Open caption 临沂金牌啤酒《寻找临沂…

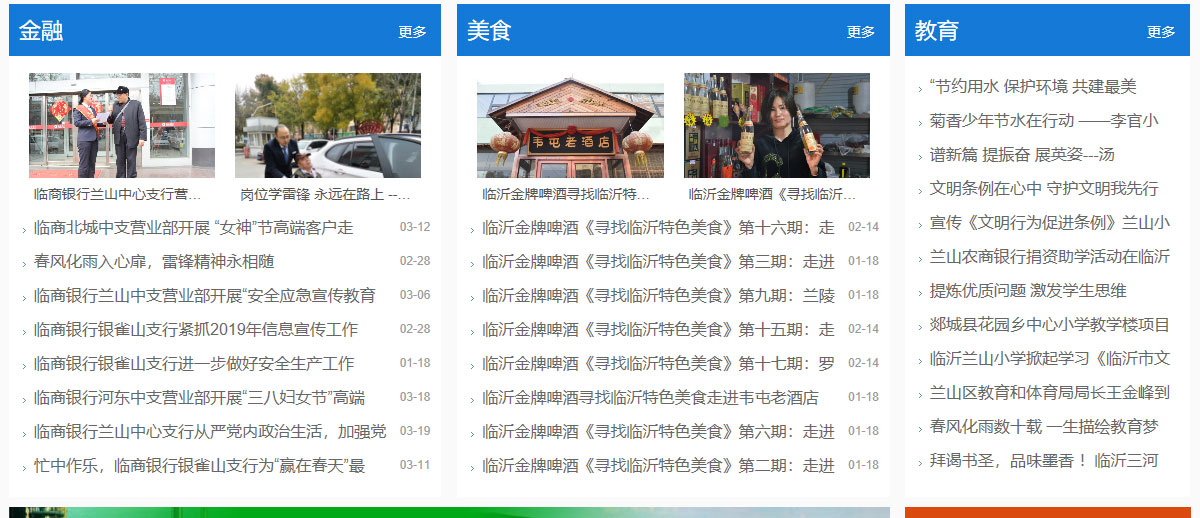click(773, 194)
